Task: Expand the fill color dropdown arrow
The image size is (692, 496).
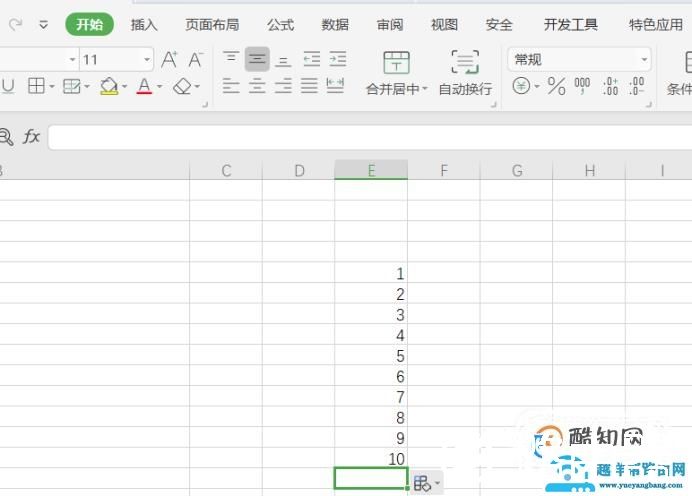Action: (124, 86)
